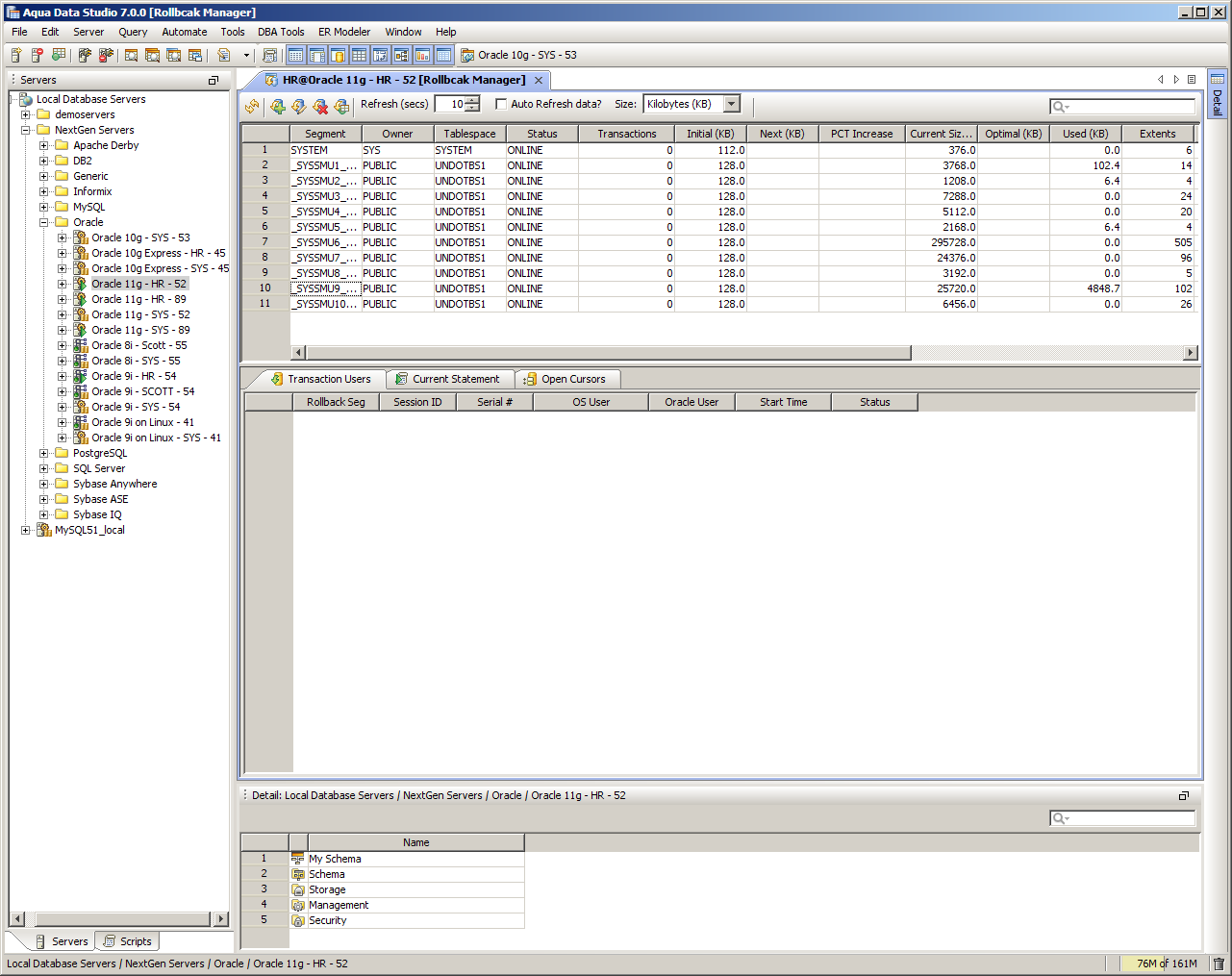The width and height of the screenshot is (1232, 976).
Task: Select the Oracle 9i - SCOTT - 54 server
Action: click(142, 391)
